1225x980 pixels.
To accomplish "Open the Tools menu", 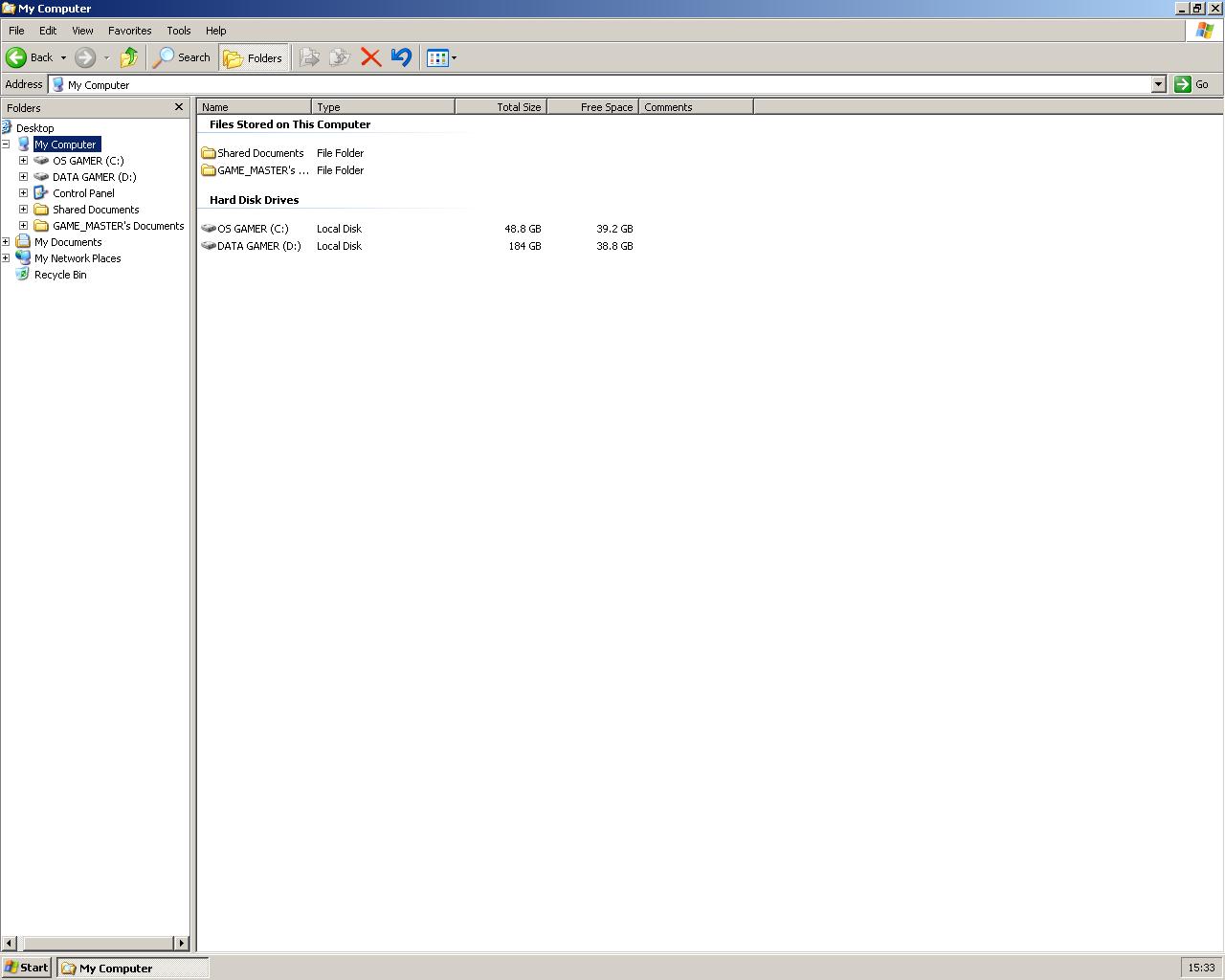I will [x=178, y=31].
